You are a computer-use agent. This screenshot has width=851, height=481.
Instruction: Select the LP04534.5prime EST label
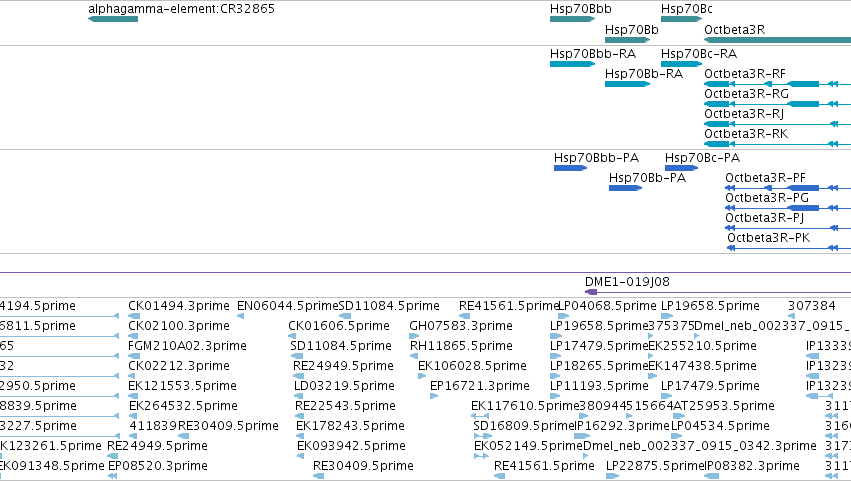click(x=720, y=426)
